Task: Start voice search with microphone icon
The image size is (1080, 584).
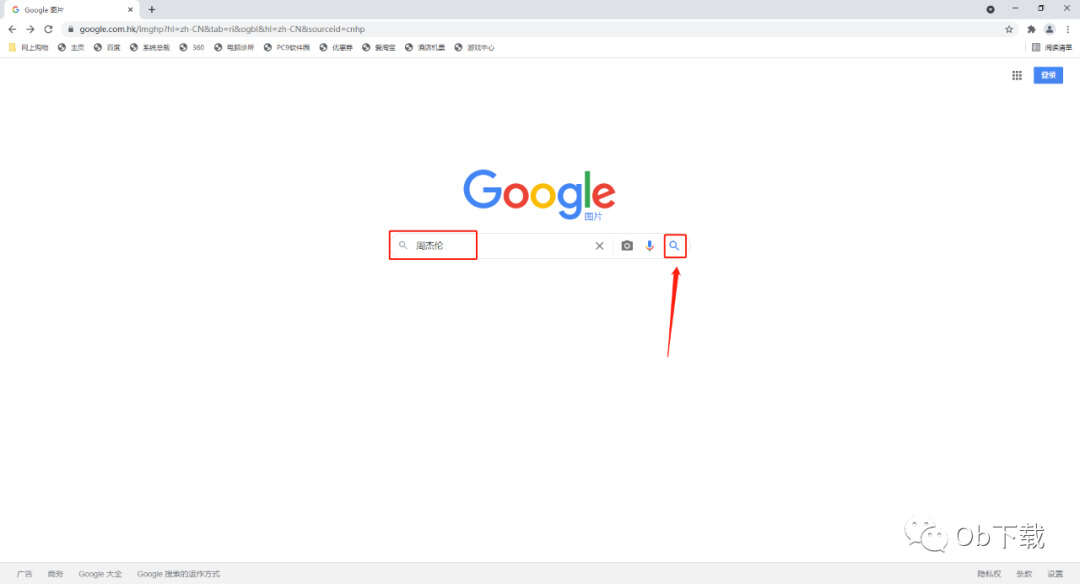Action: pos(650,246)
